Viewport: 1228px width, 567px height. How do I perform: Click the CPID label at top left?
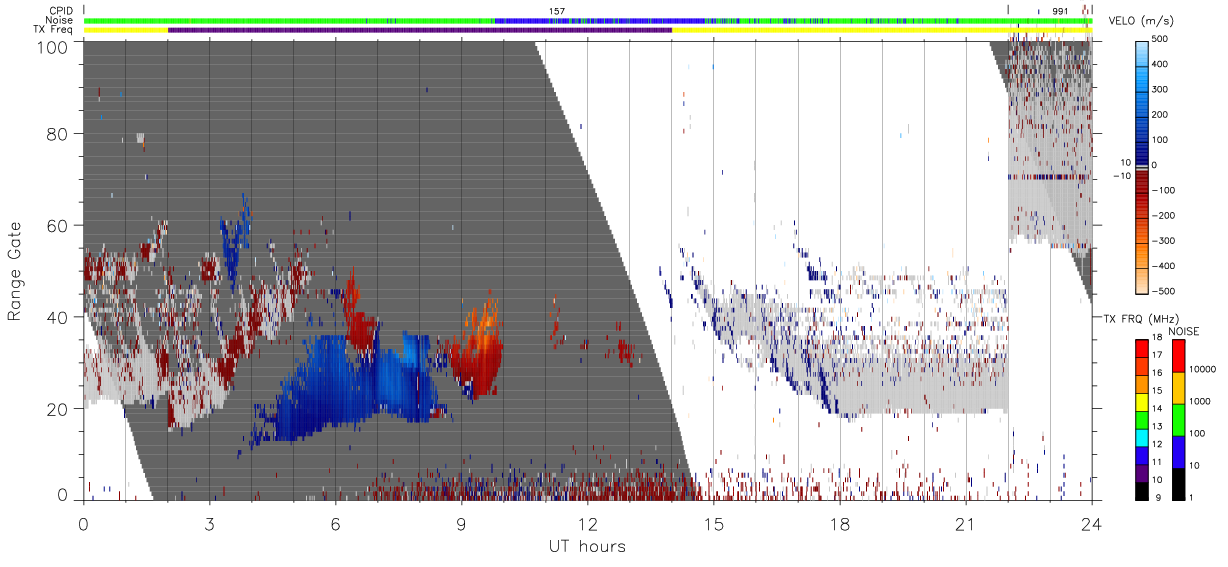(x=61, y=11)
